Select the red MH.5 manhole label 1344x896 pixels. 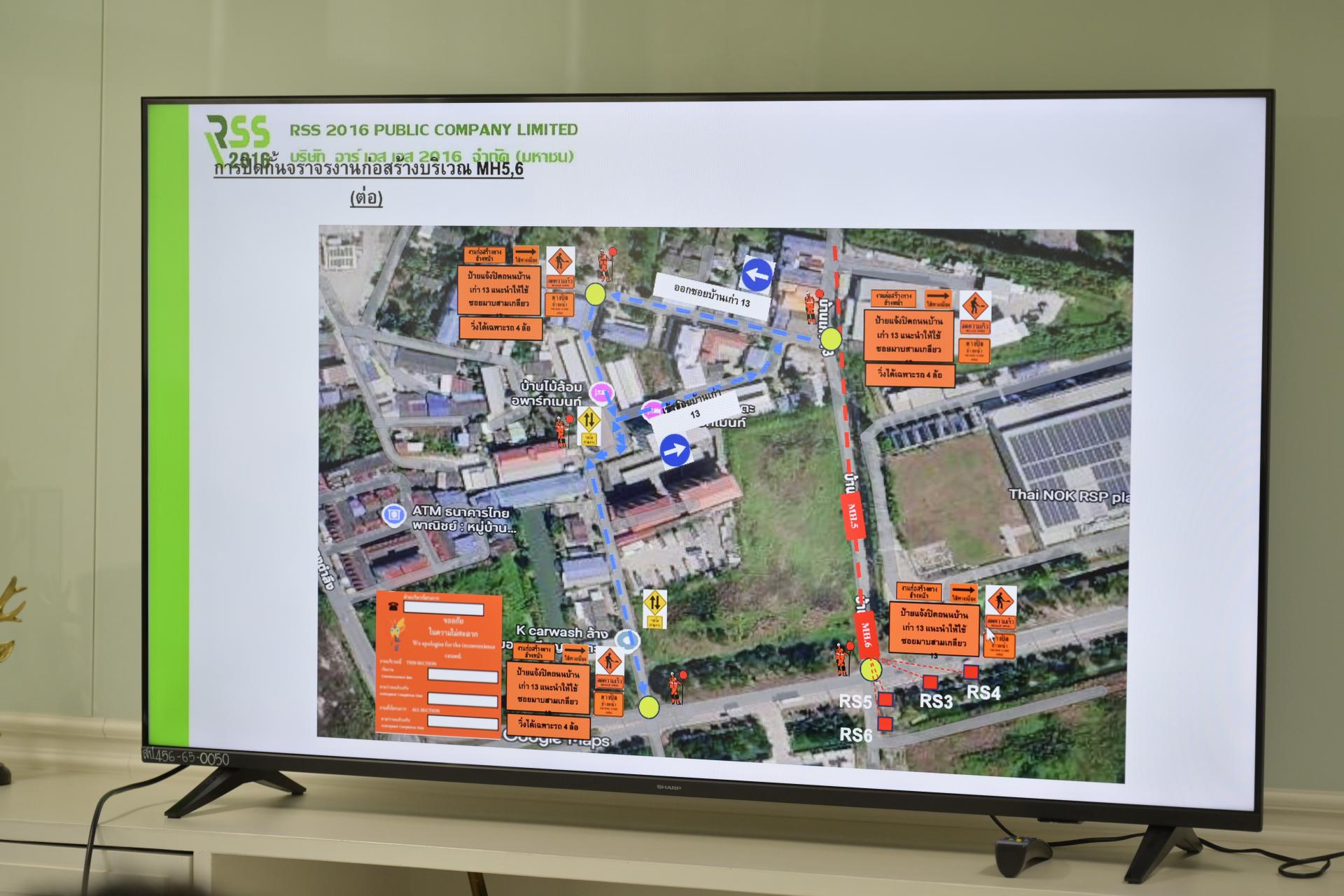853,517
